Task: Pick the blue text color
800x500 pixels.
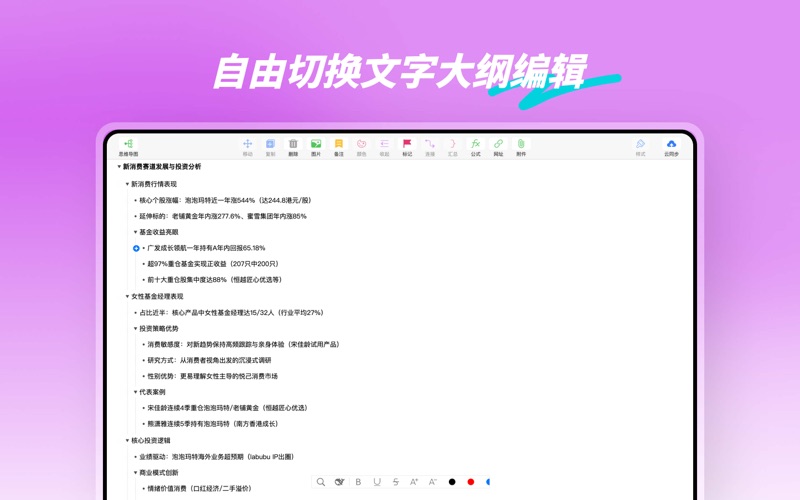Action: pyautogui.click(x=488, y=482)
